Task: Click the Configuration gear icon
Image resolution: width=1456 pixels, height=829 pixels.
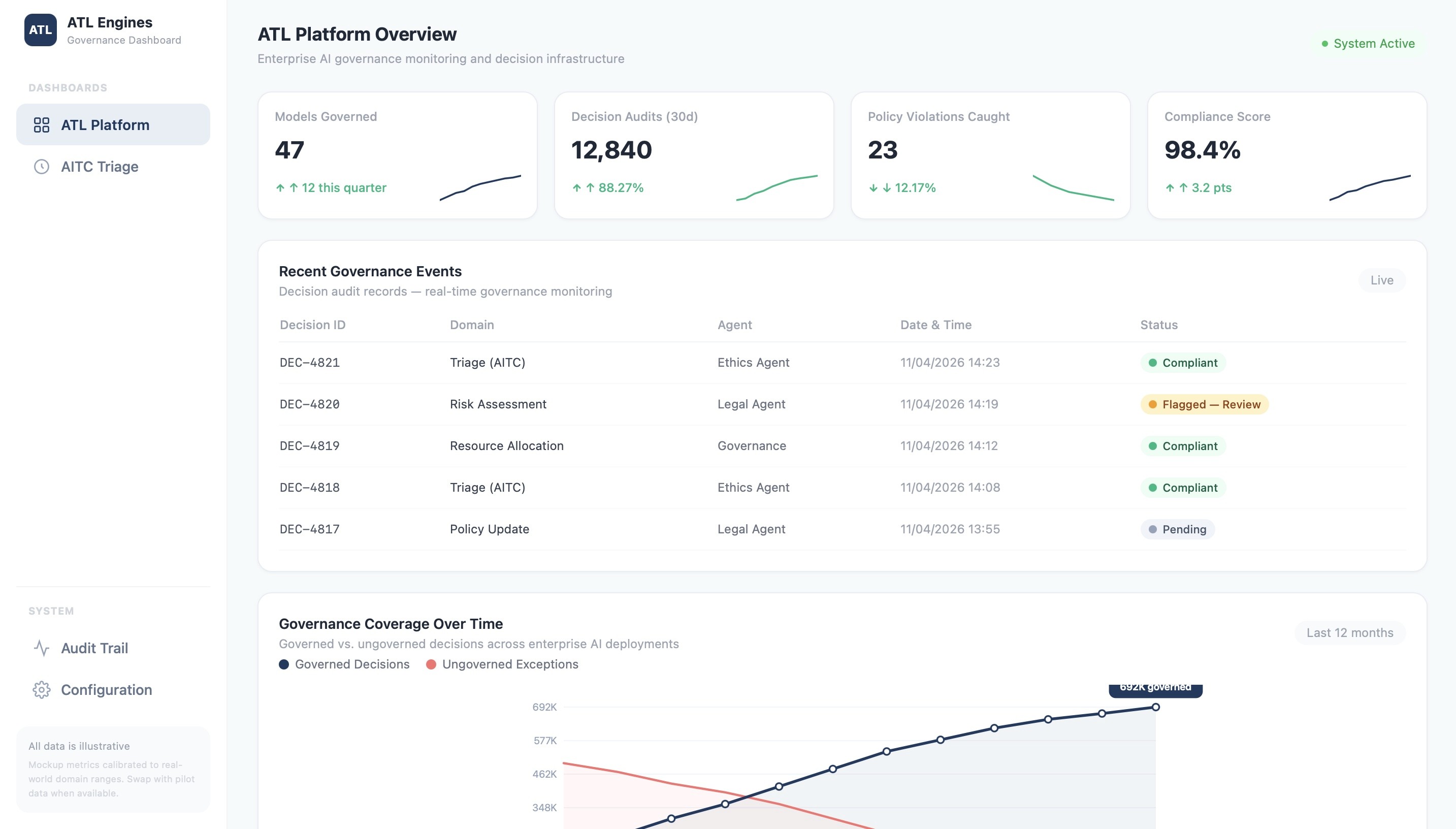Action: (x=42, y=689)
